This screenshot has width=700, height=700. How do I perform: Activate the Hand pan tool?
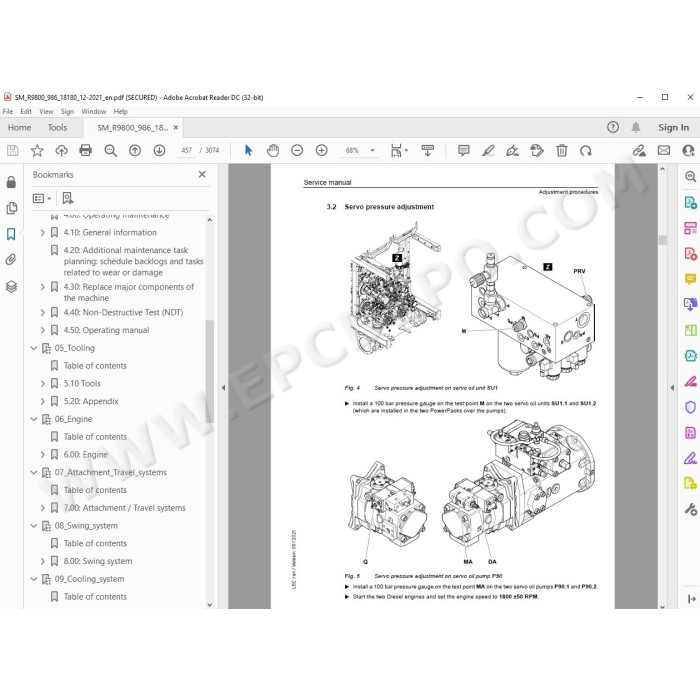(x=273, y=150)
